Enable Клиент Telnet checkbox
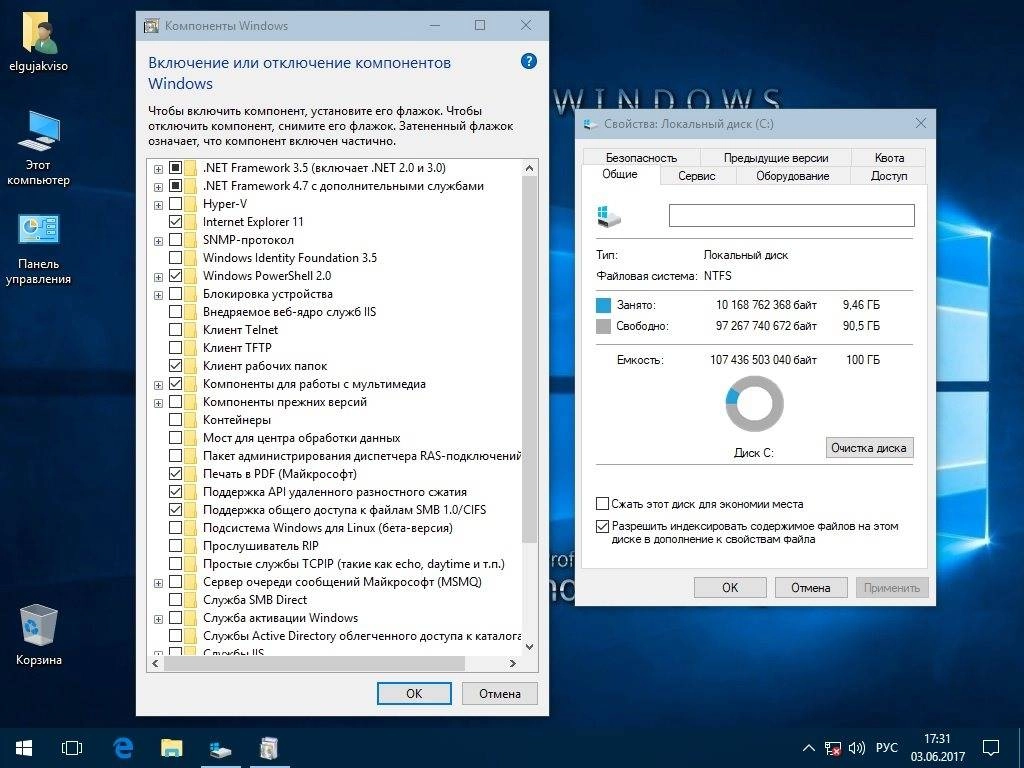1024x768 pixels. 175,330
